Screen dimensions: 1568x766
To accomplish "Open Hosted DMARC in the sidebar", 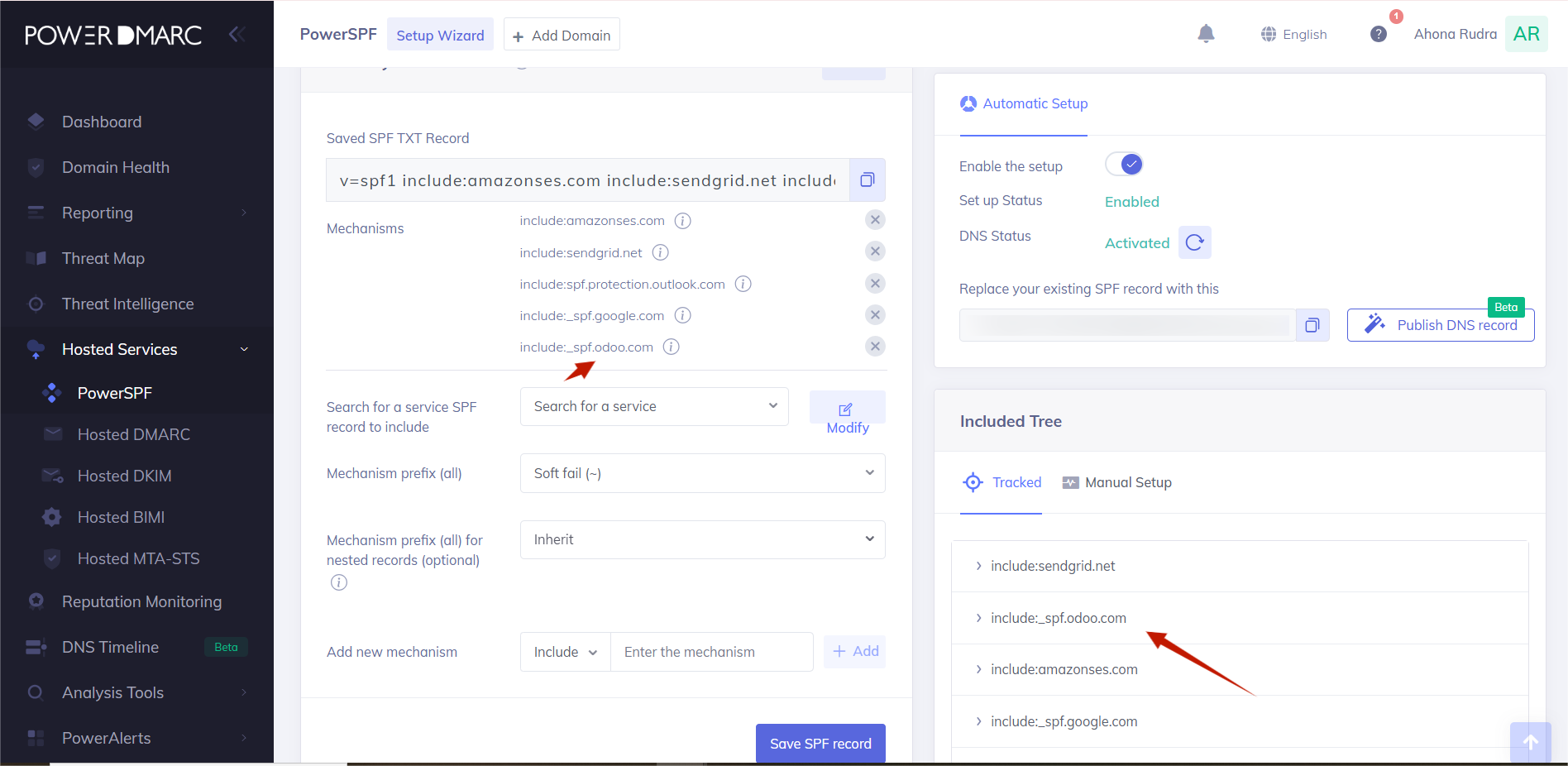I will [x=133, y=434].
